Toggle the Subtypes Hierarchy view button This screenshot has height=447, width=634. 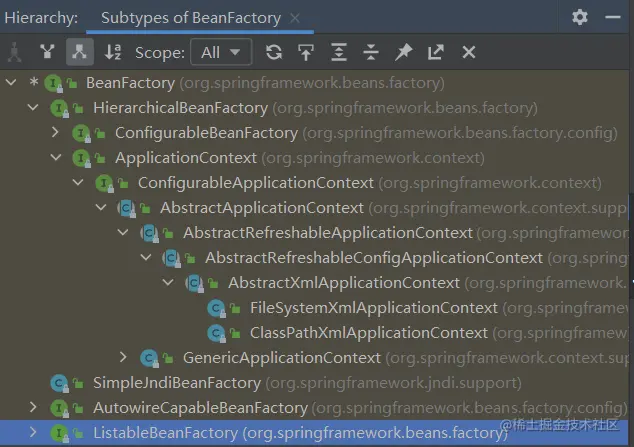[x=80, y=52]
